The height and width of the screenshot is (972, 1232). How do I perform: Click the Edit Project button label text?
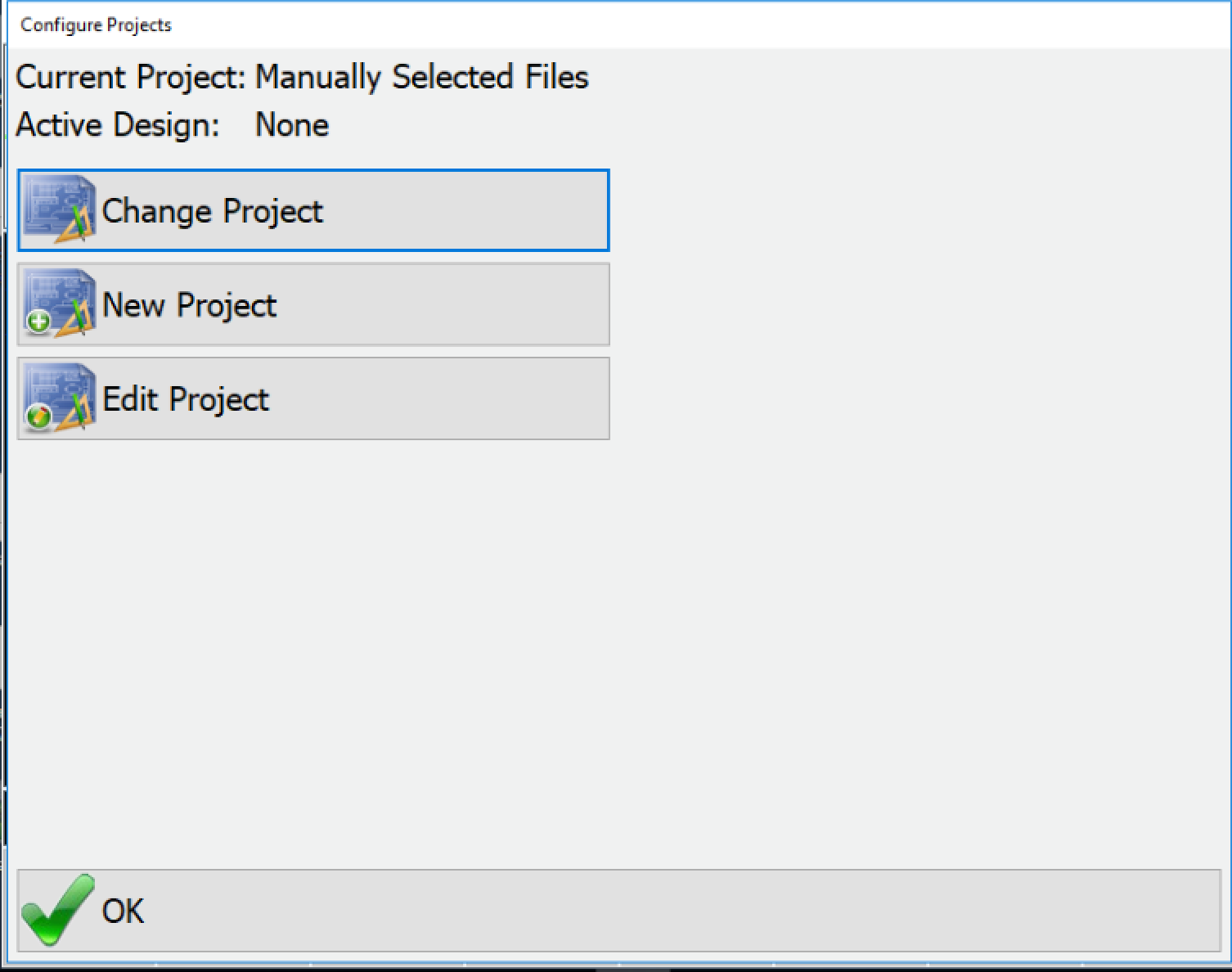185,398
